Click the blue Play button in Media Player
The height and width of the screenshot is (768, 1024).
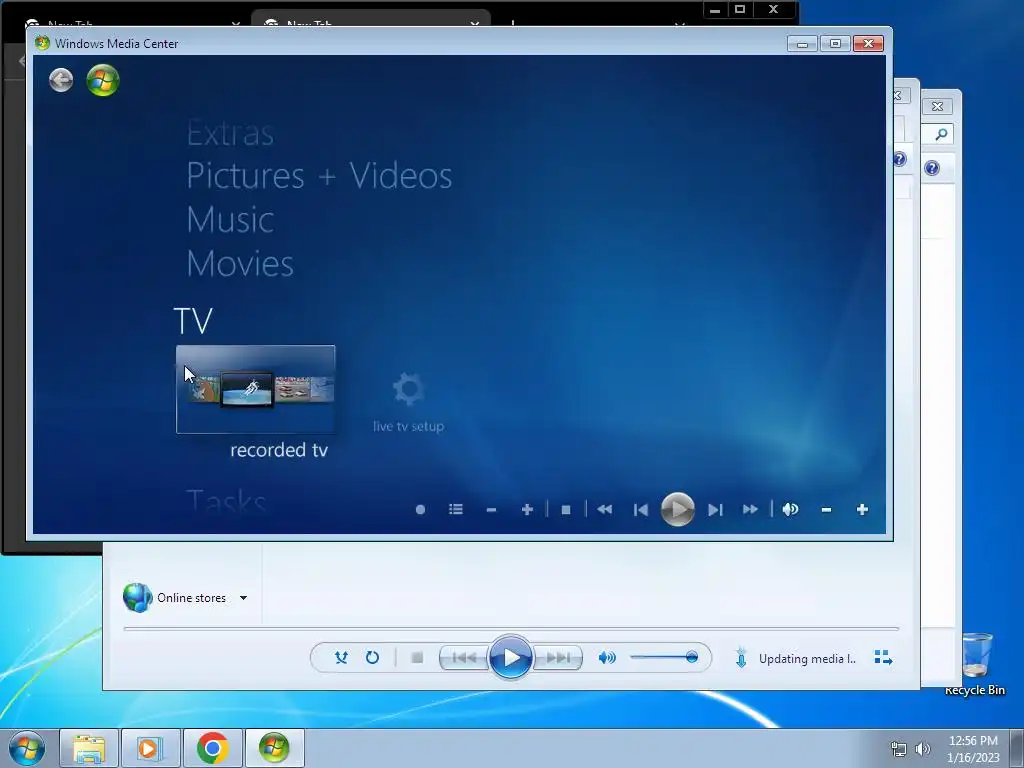(511, 658)
